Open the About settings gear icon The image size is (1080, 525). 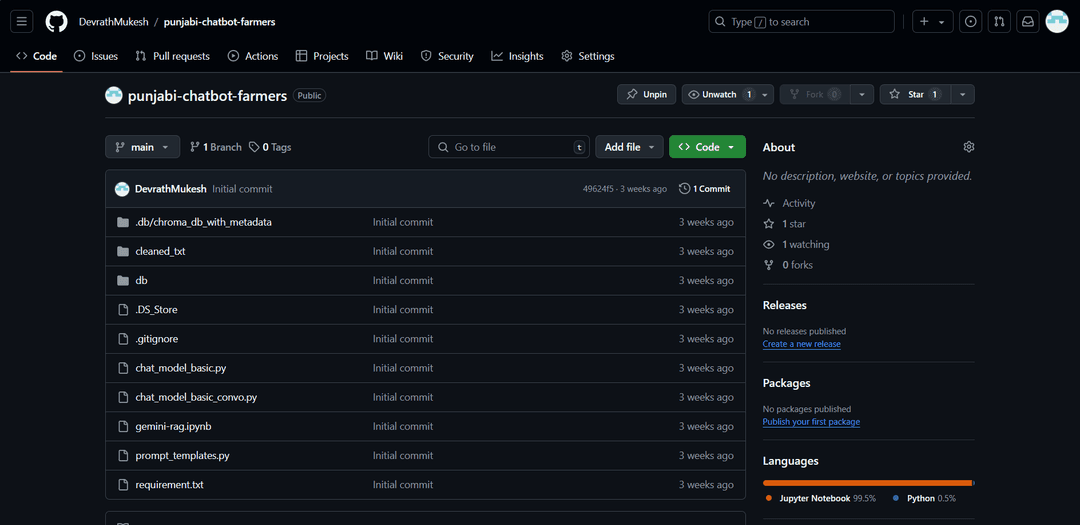[968, 147]
